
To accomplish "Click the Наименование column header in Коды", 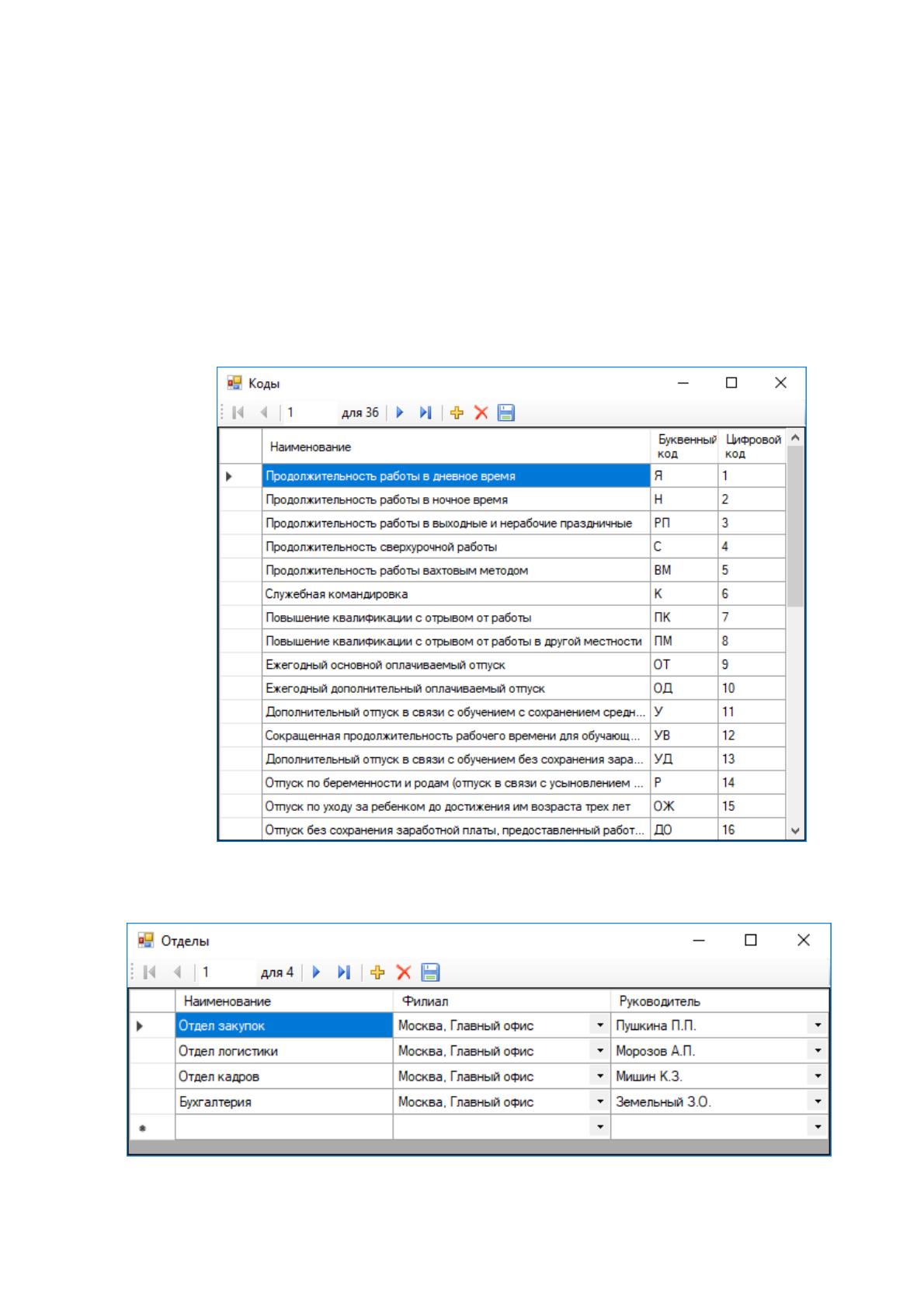I will click(x=456, y=447).
